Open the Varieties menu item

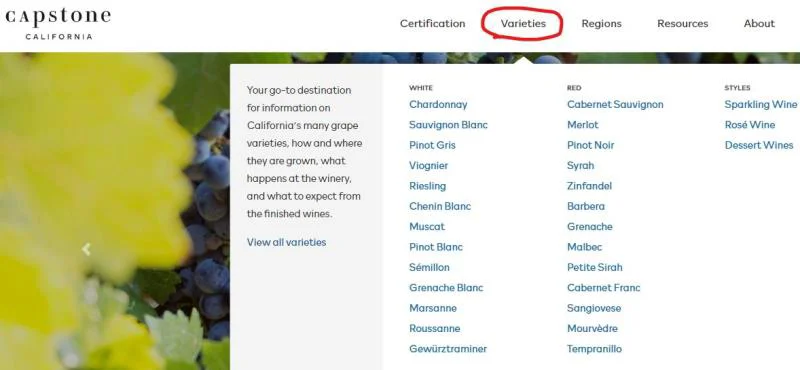click(523, 23)
